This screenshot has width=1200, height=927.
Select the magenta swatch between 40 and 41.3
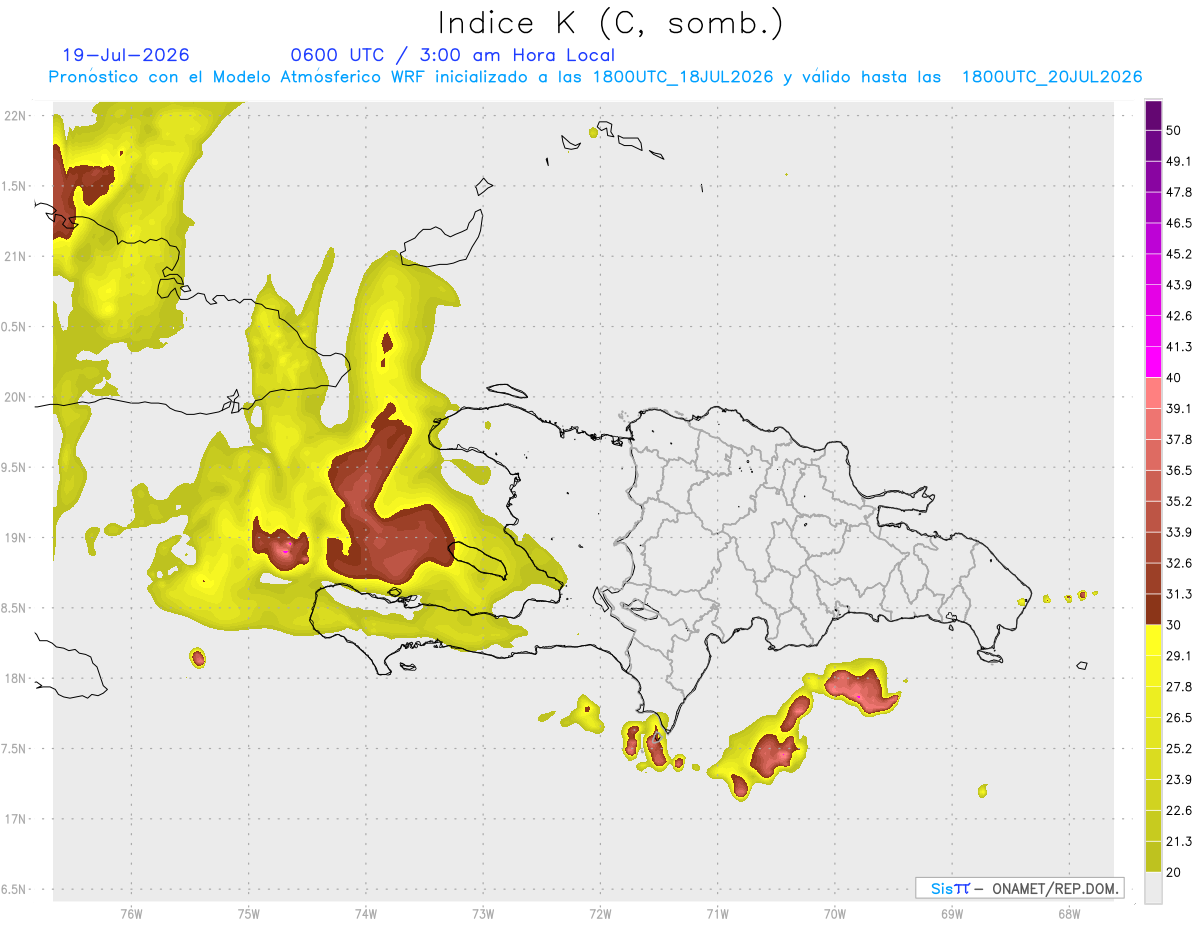point(1153,362)
